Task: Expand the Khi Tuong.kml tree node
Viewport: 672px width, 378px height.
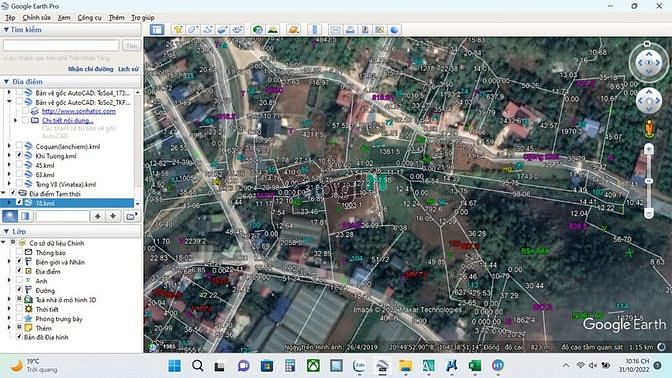Action: click(9, 156)
